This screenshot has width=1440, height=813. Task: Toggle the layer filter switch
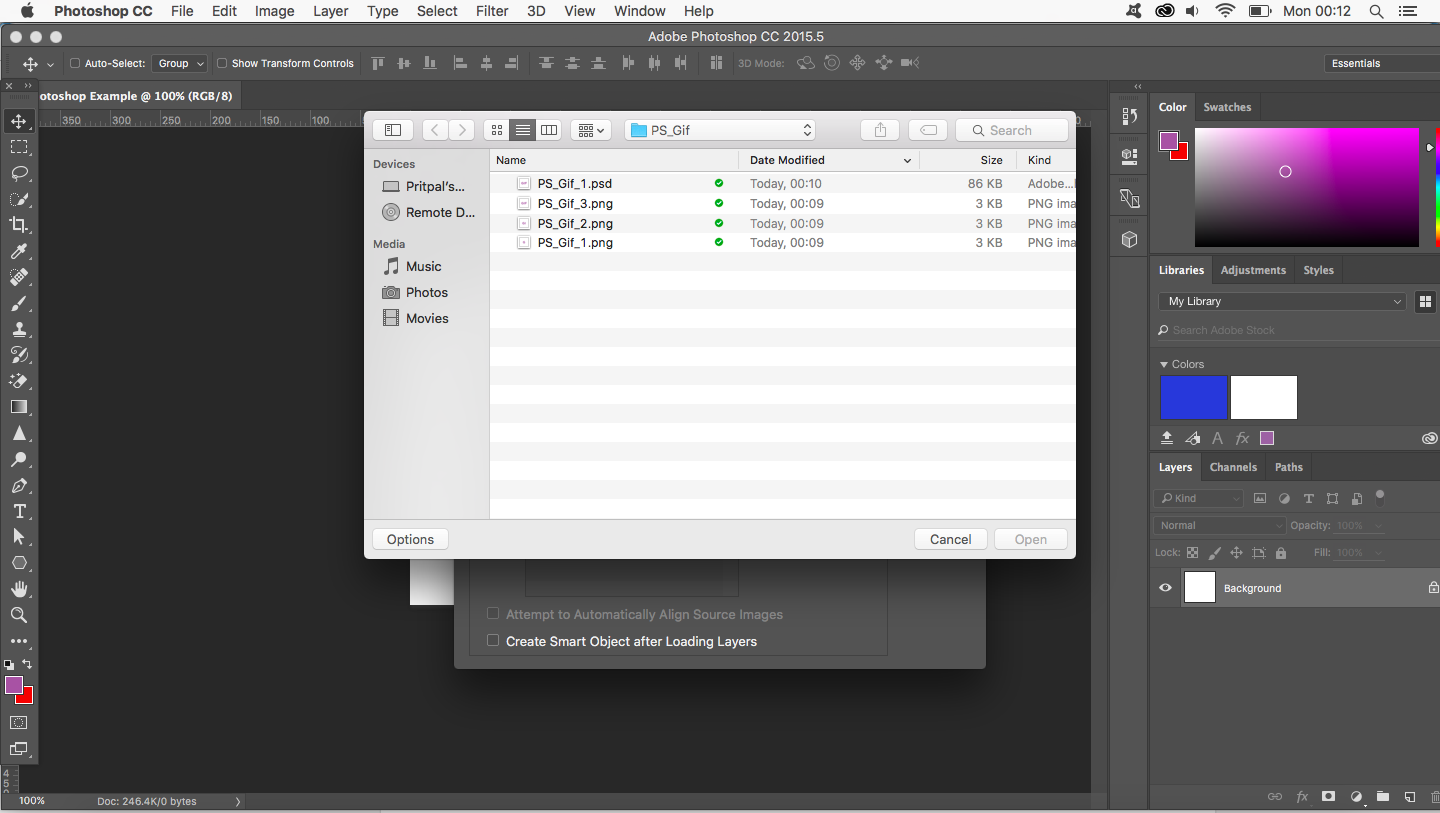1380,496
